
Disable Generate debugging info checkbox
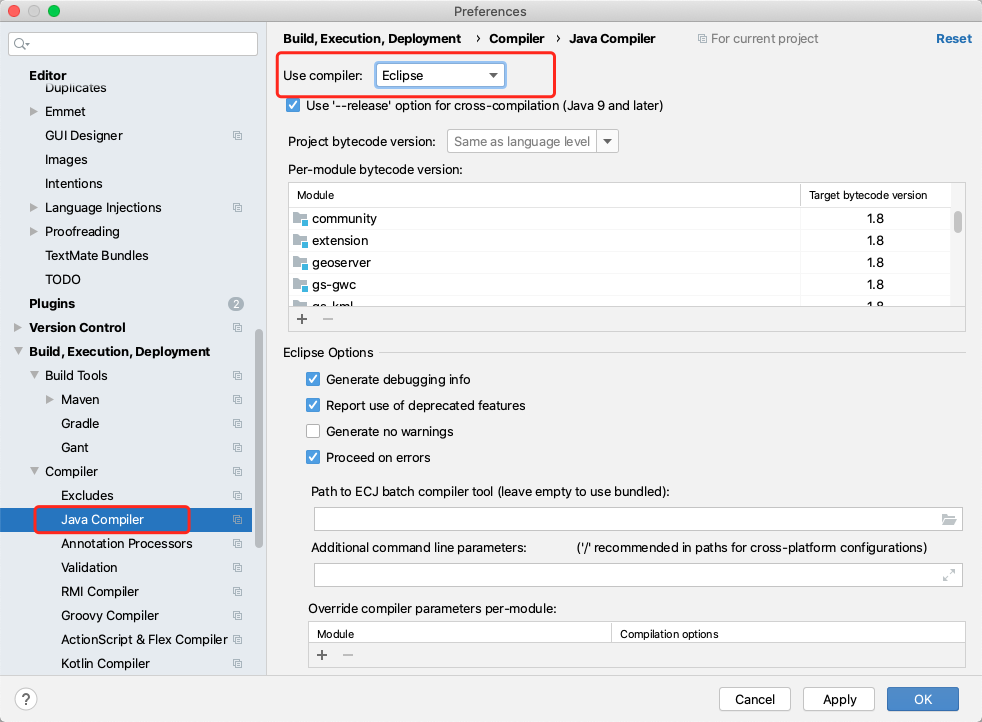coord(313,380)
